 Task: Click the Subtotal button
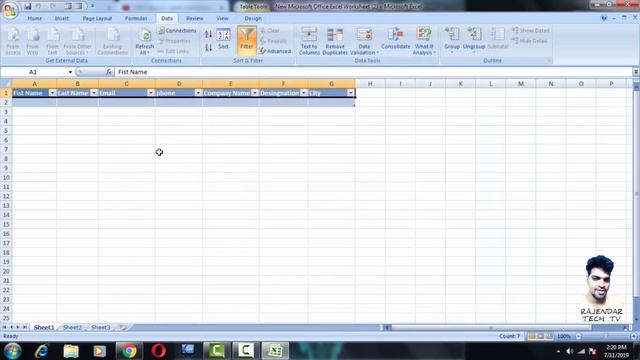tap(498, 39)
